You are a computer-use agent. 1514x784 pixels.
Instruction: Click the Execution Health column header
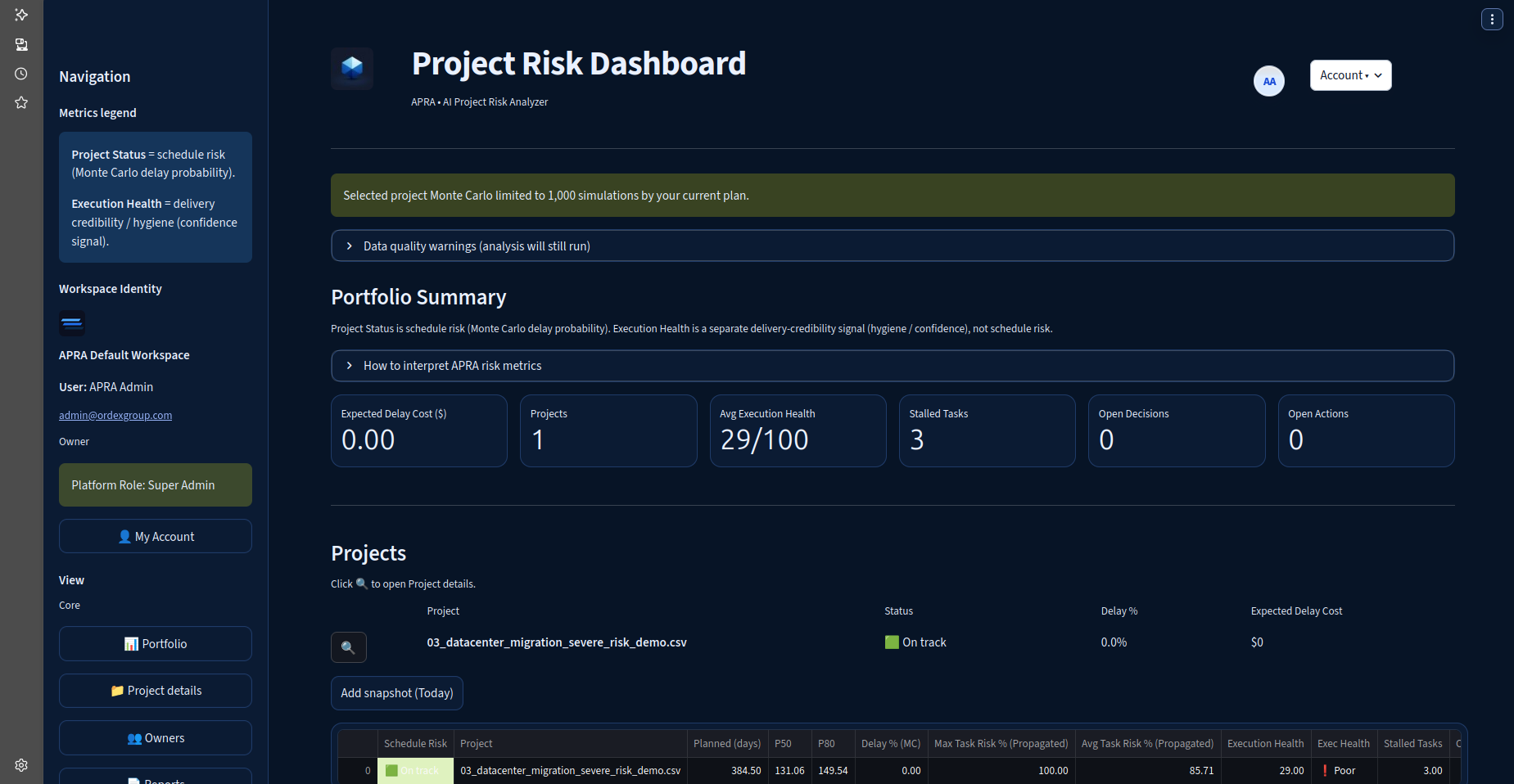click(x=1266, y=743)
